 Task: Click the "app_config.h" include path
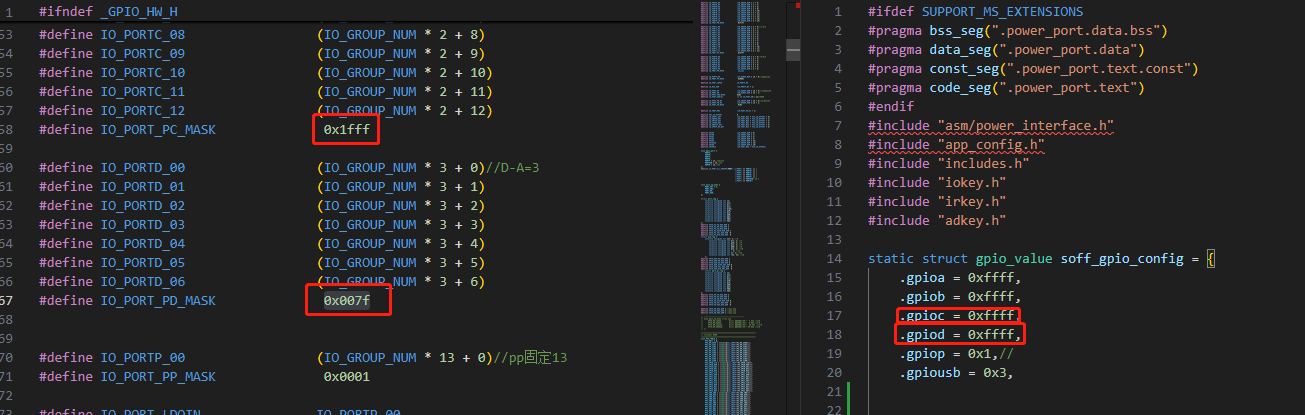991,145
